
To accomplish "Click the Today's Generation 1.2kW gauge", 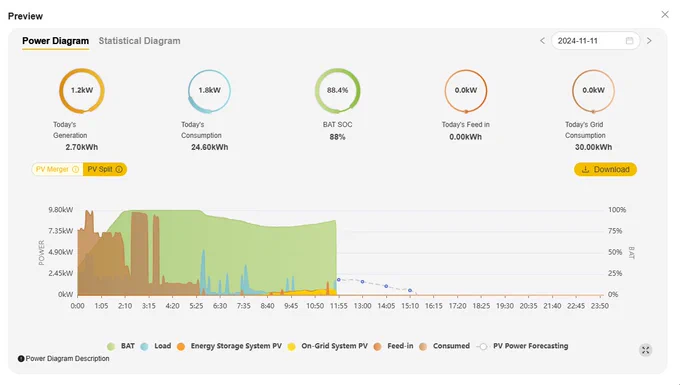I will pyautogui.click(x=82, y=90).
